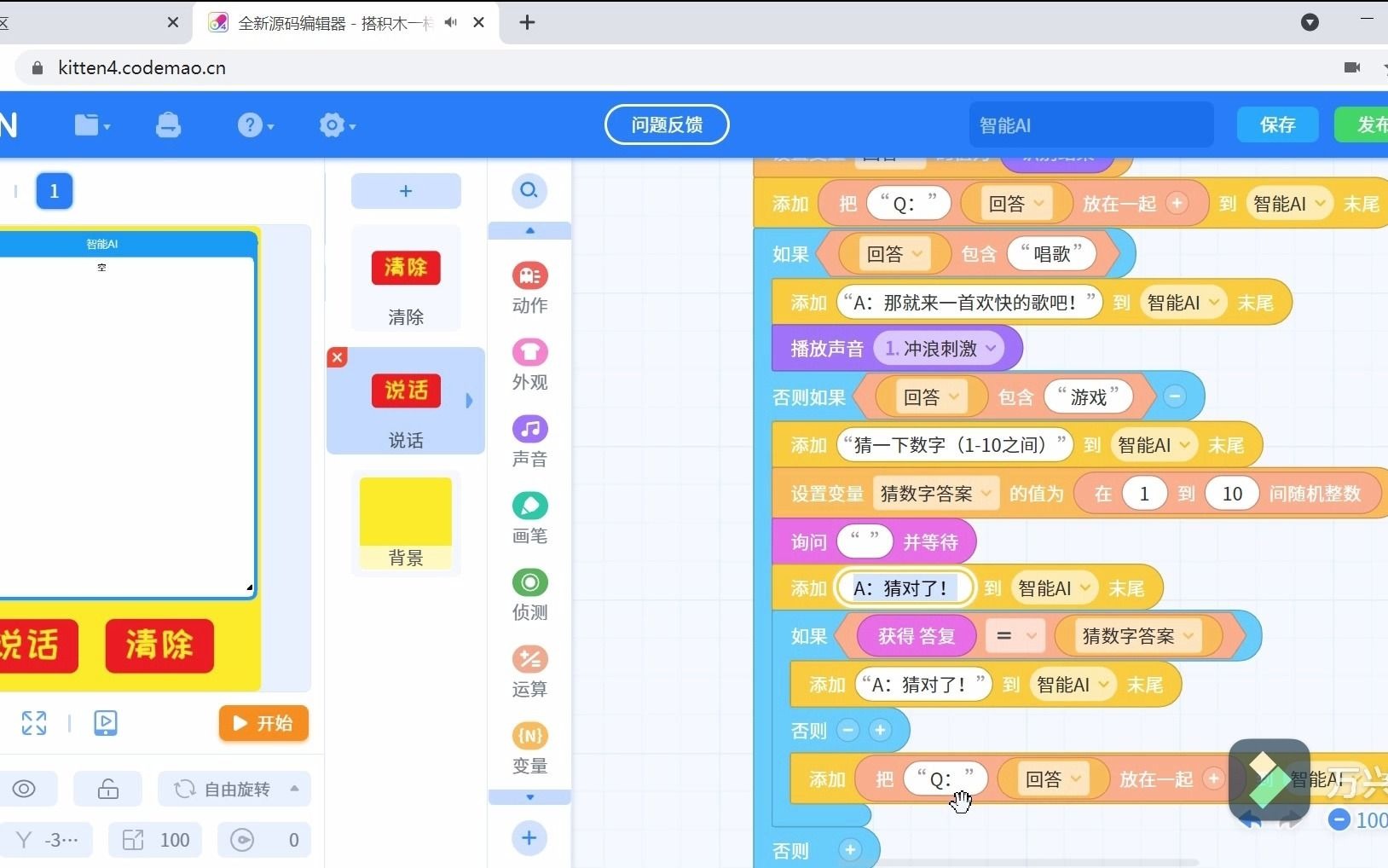Click the plus on bottom 否则 block

coord(850,850)
